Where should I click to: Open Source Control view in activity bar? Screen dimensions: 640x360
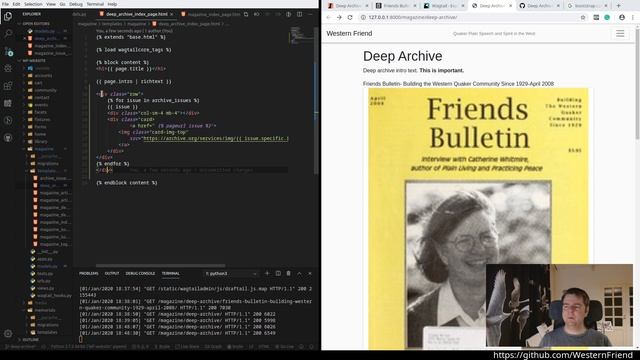pyautogui.click(x=8, y=51)
